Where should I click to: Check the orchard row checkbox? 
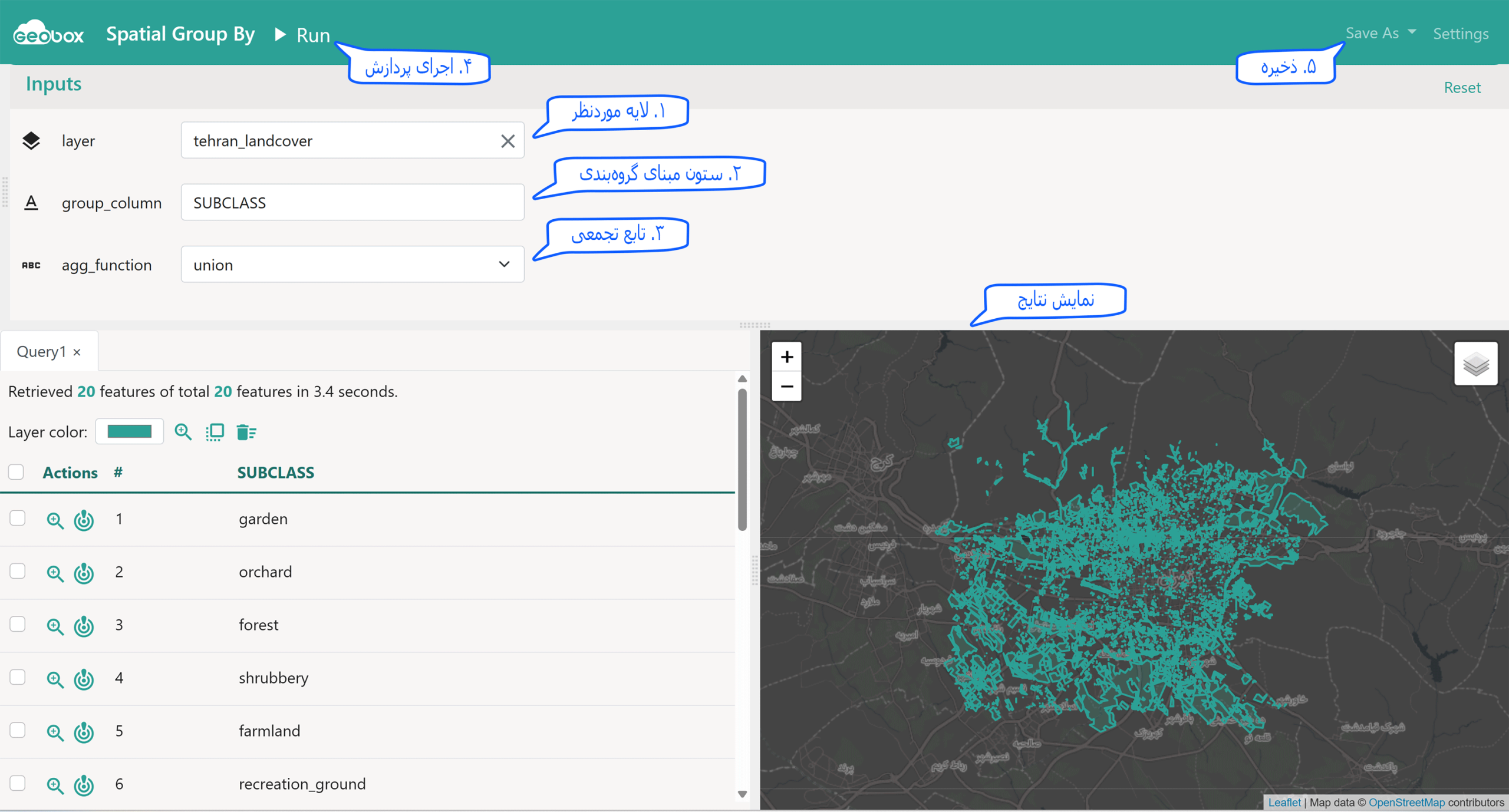coord(18,571)
